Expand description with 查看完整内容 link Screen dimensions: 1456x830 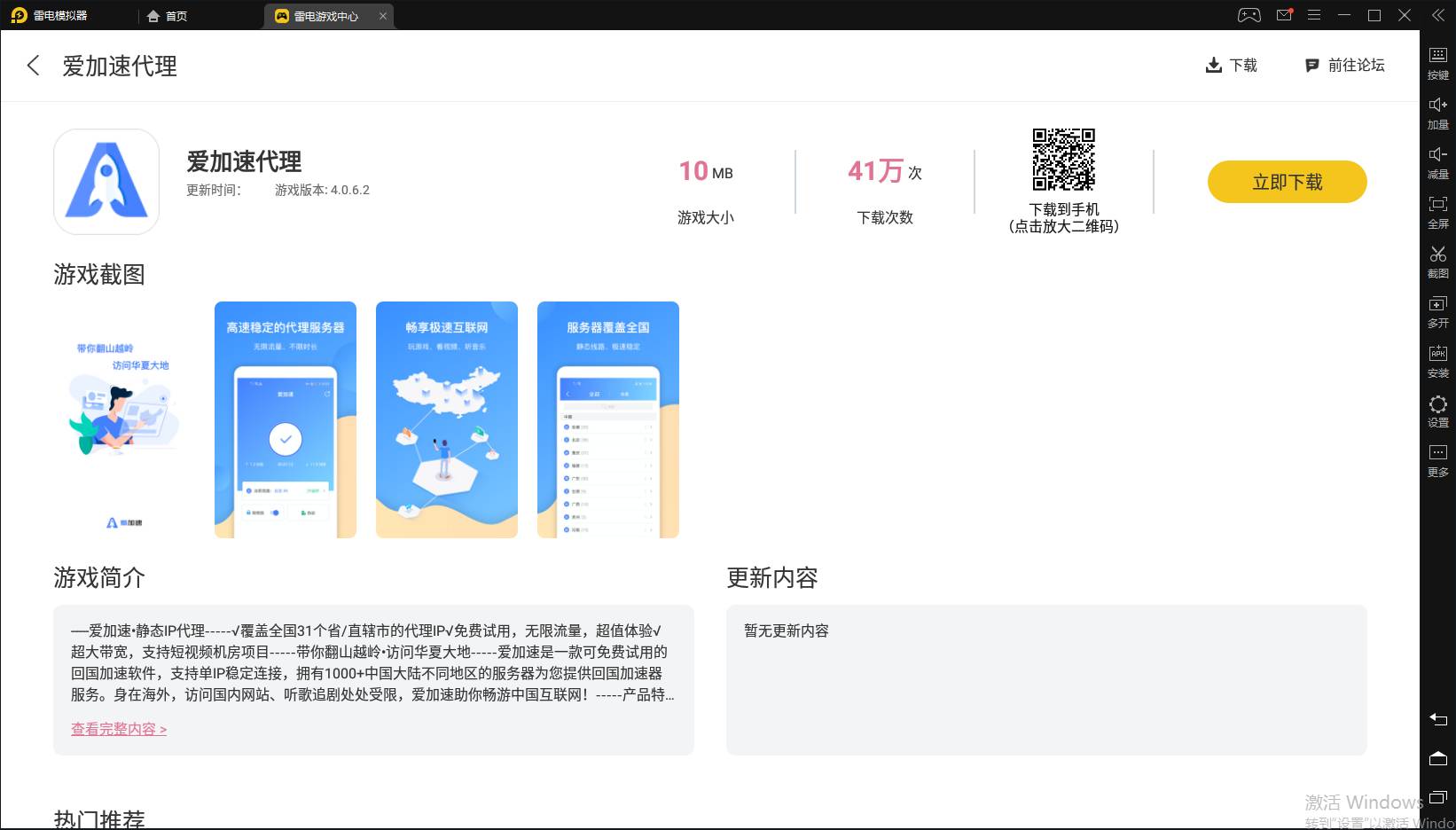coord(119,729)
